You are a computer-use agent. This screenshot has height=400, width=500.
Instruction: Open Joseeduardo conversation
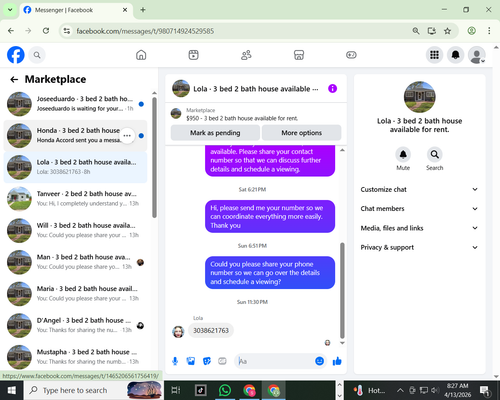pyautogui.click(x=75, y=104)
